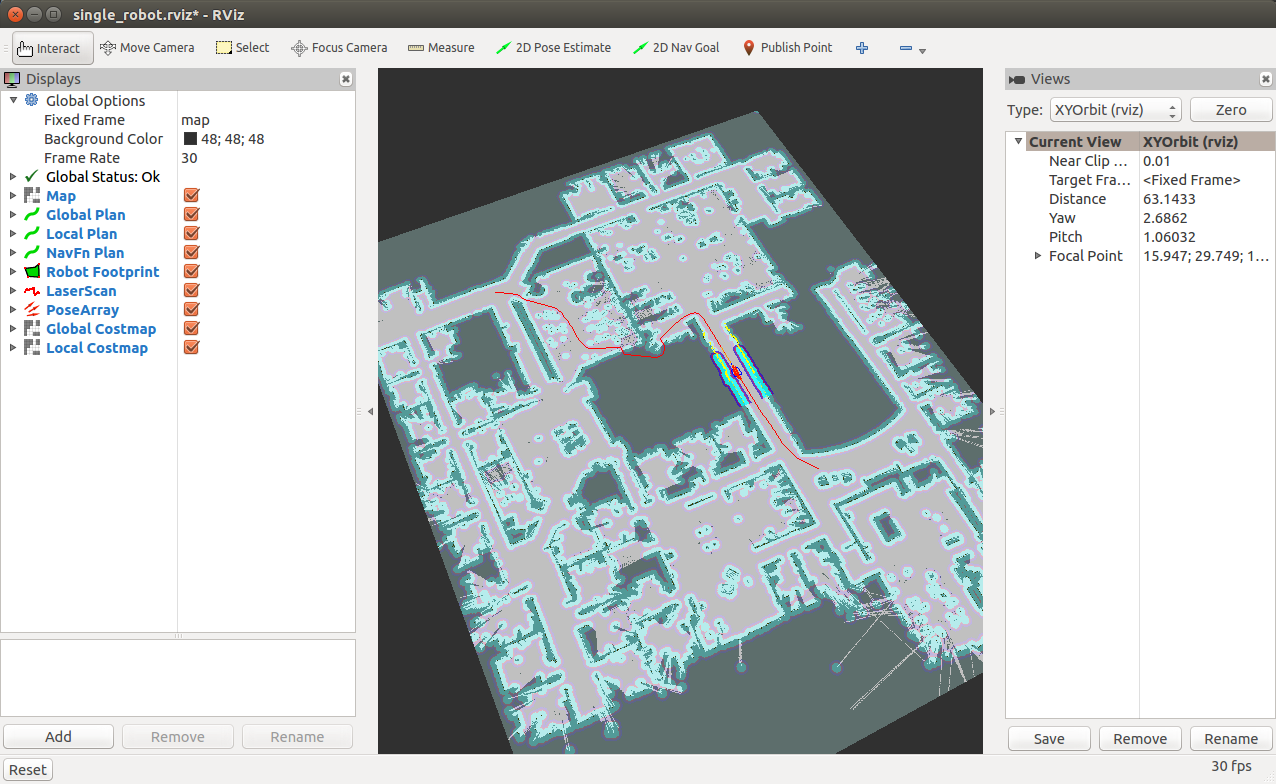The height and width of the screenshot is (784, 1276).
Task: Open the view Type dropdown XYOrbit
Action: point(1115,110)
